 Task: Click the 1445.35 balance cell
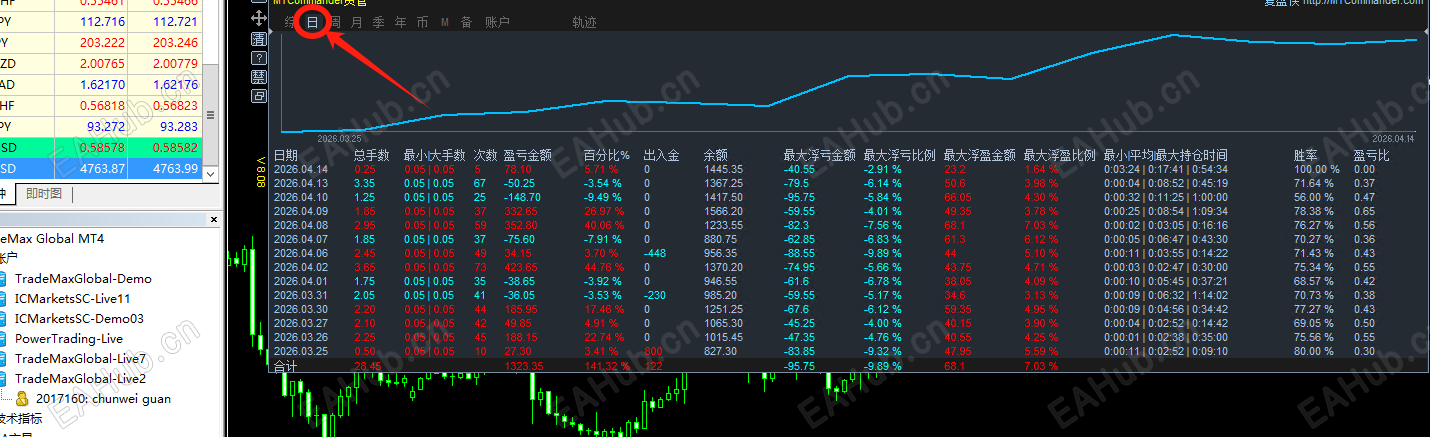[723, 170]
